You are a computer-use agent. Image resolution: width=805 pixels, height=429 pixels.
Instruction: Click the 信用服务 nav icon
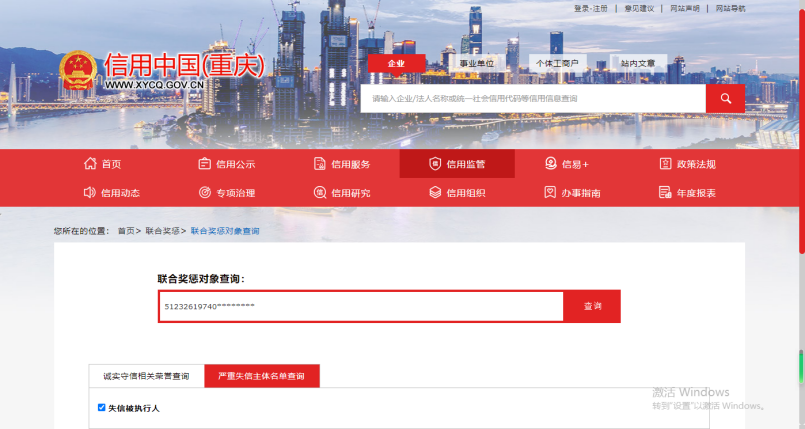[x=320, y=164]
